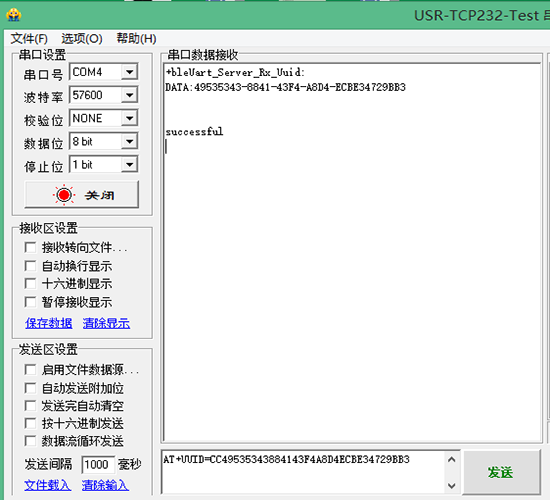Toggle 数据流循环发送 checkbox
Image resolution: width=550 pixels, height=500 pixels.
pos(30,441)
